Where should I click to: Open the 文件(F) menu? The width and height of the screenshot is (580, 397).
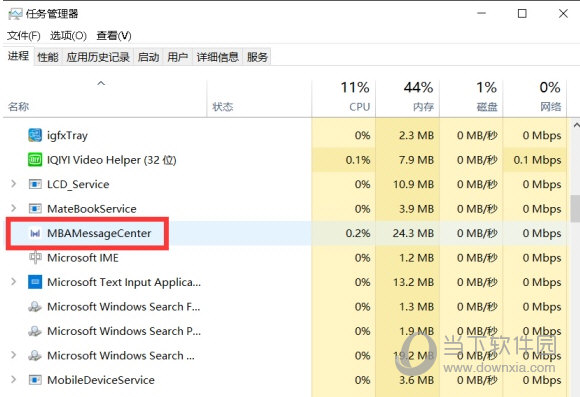pyautogui.click(x=24, y=36)
